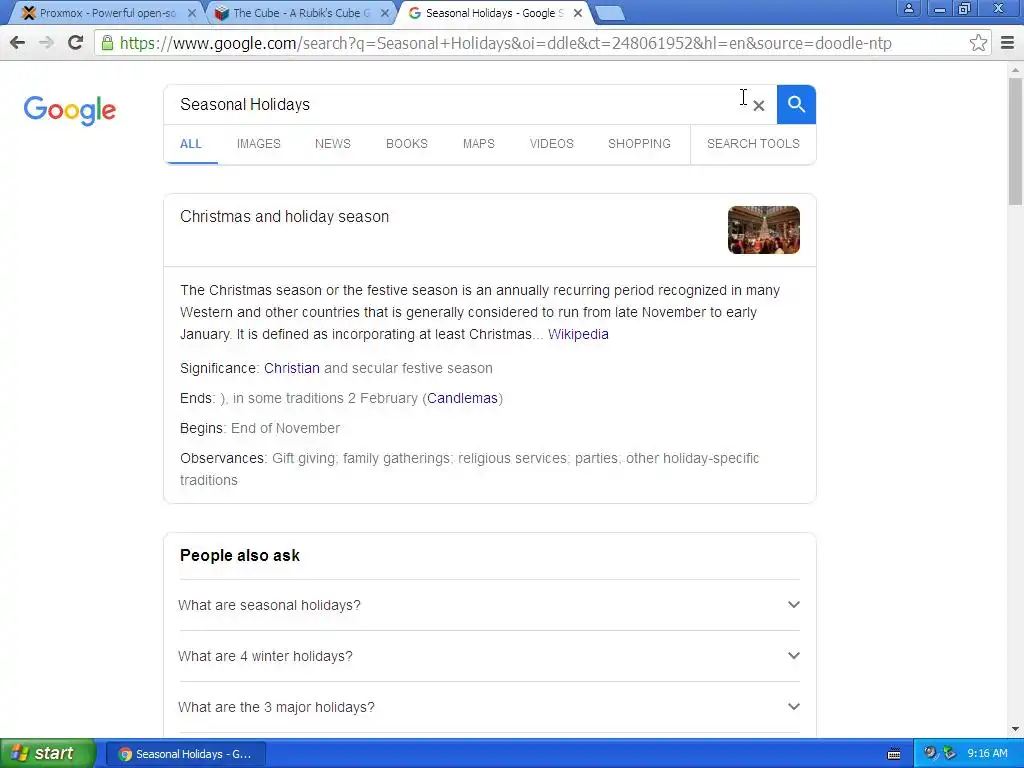Screen dimensions: 1024x768
Task: Open the Windows Start menu
Action: (47, 754)
